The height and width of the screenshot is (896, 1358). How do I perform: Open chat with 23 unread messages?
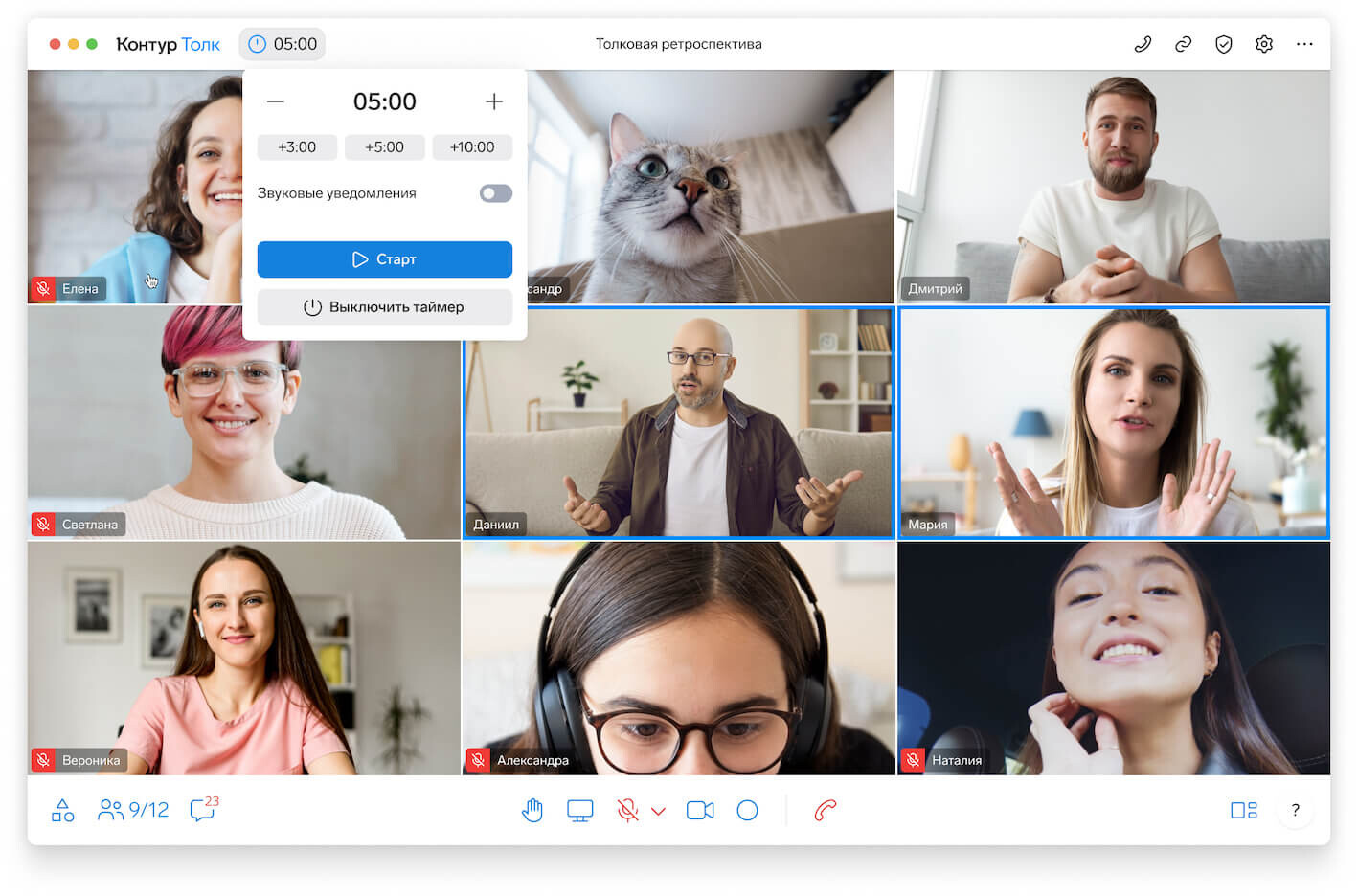coord(204,810)
